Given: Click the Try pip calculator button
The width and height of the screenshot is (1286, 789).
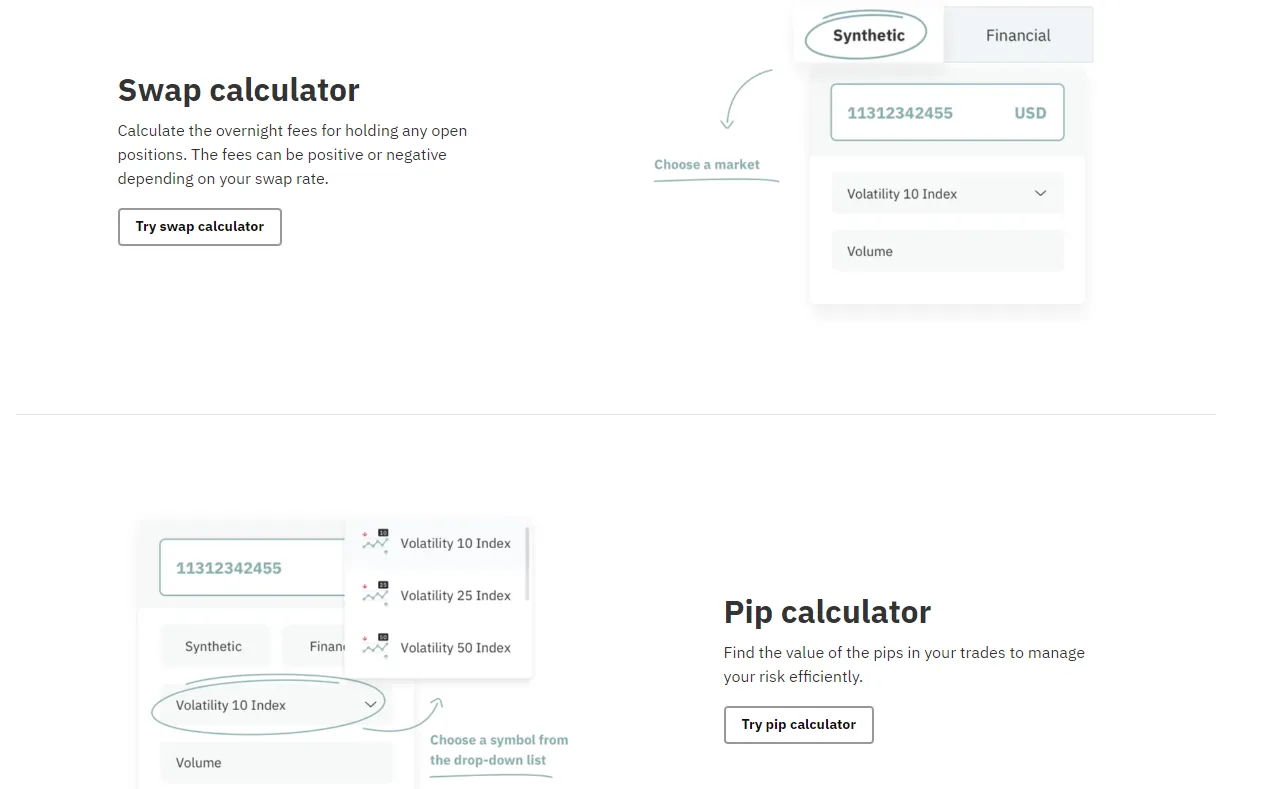Looking at the screenshot, I should coord(798,725).
